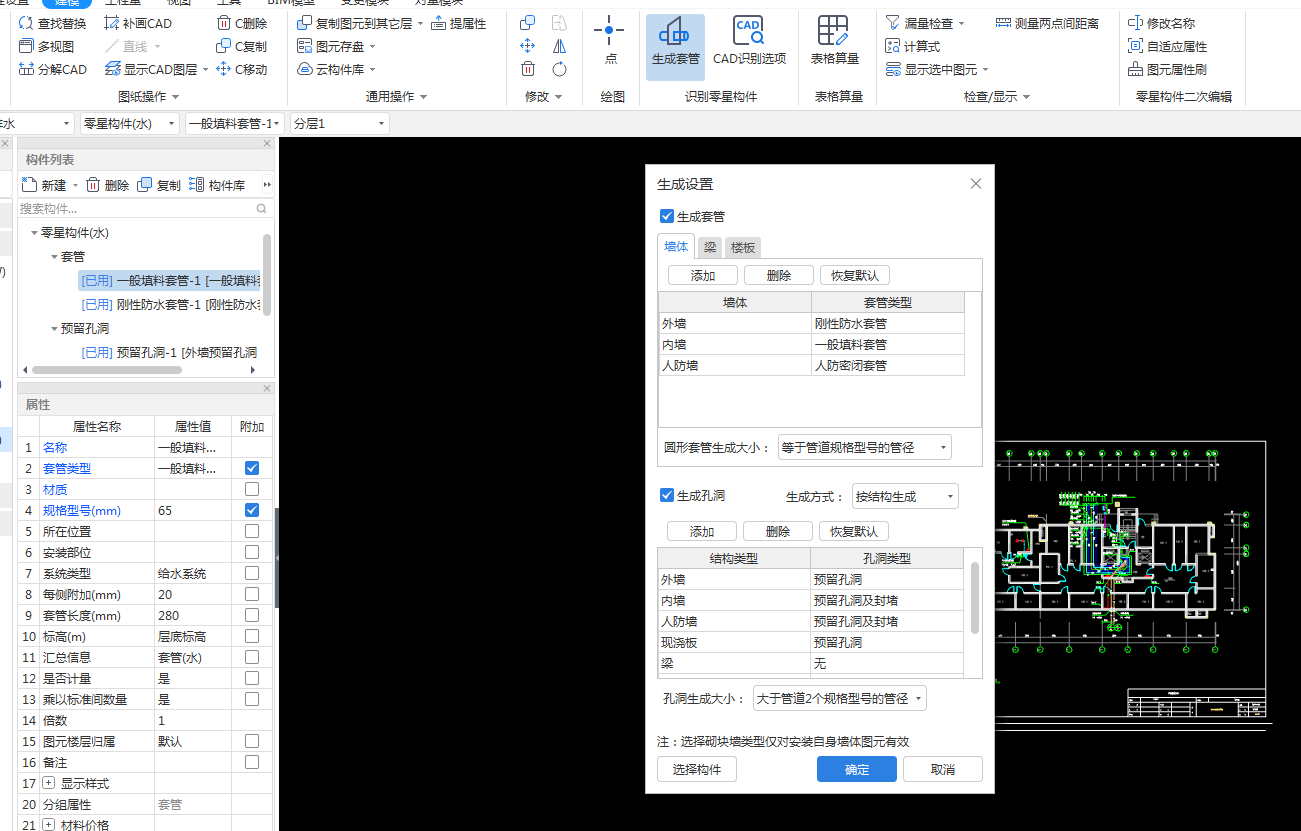Open the 生成方式 dropdown (按结构生成)
1301x831 pixels.
[x=905, y=496]
